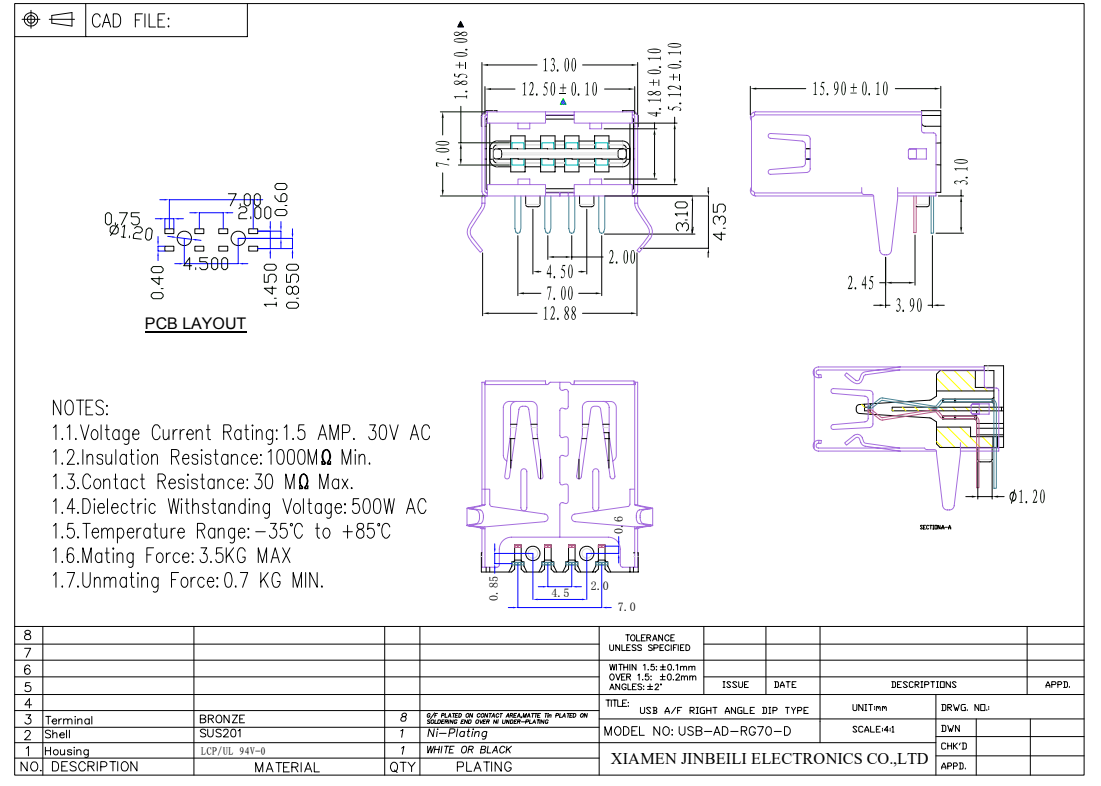The height and width of the screenshot is (786, 1101).
Task: Select the 'QTY' column header
Action: tap(402, 768)
